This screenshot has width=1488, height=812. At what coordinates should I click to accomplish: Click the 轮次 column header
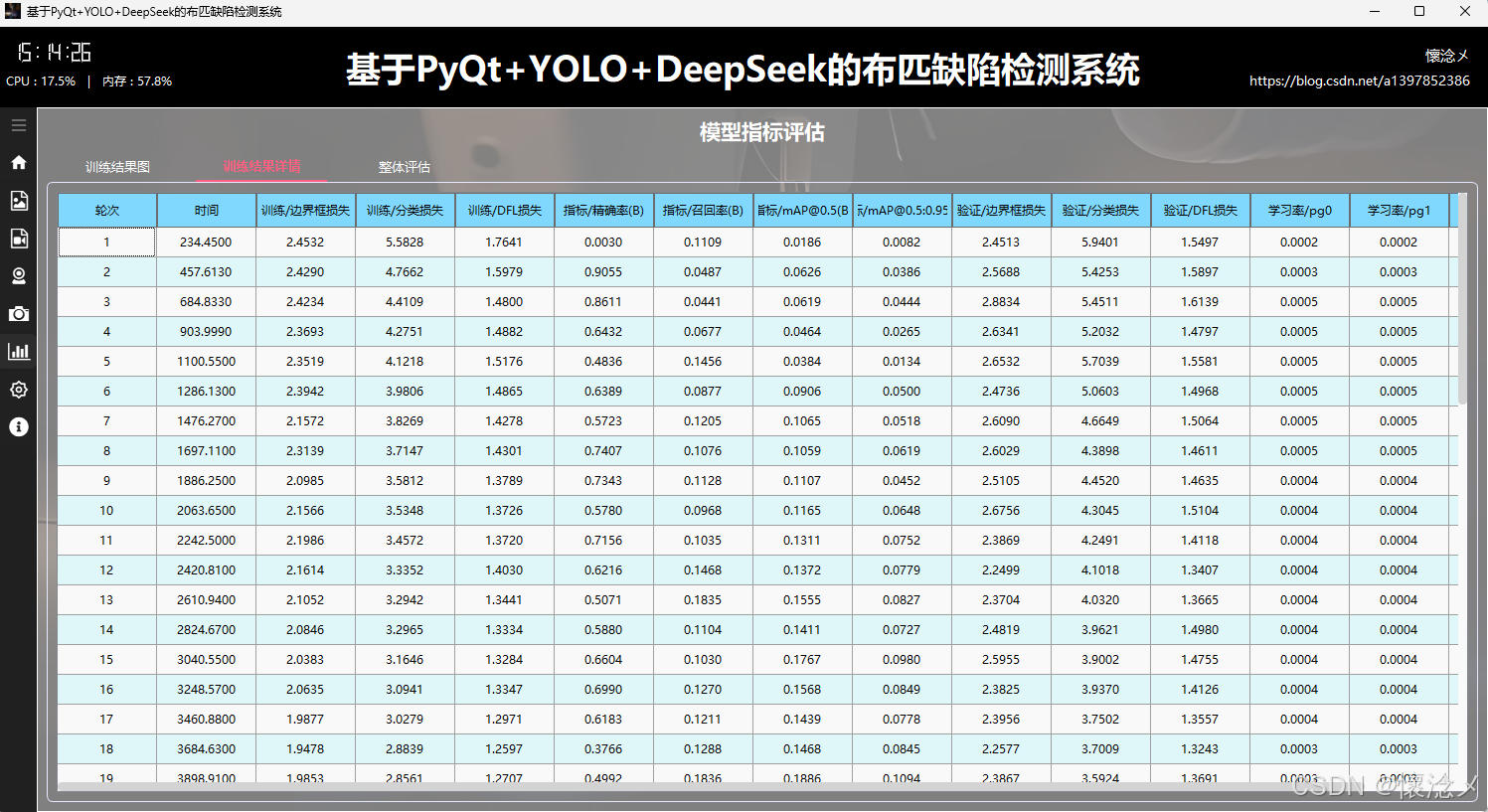point(107,211)
